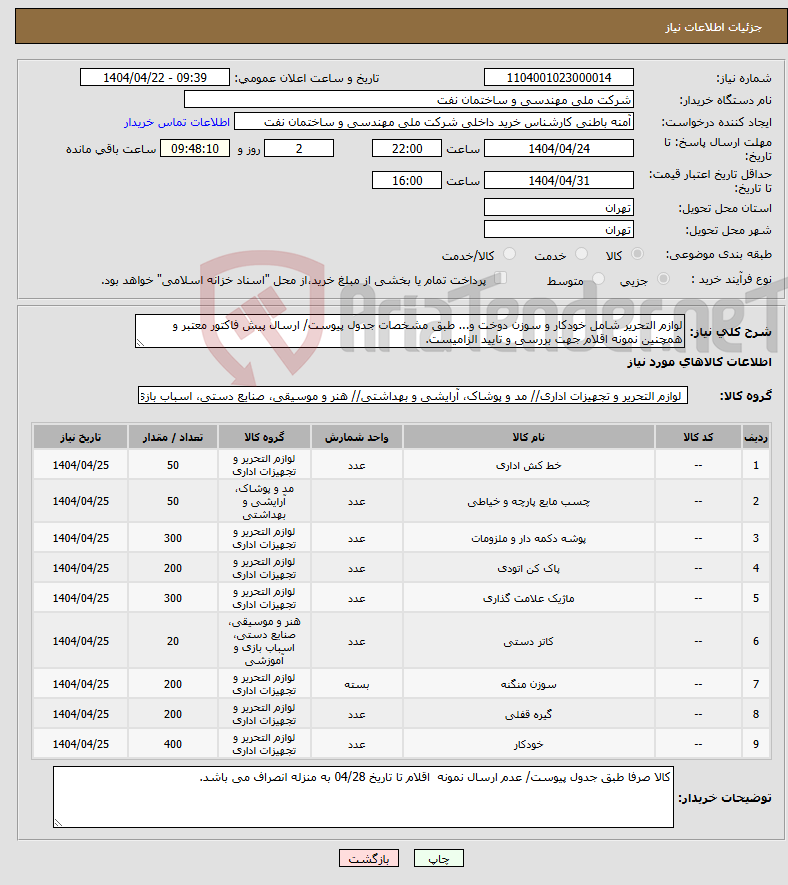Click the ایجاد کننده درخواست field
Viewport: 788px width, 885px height.
pos(434,122)
